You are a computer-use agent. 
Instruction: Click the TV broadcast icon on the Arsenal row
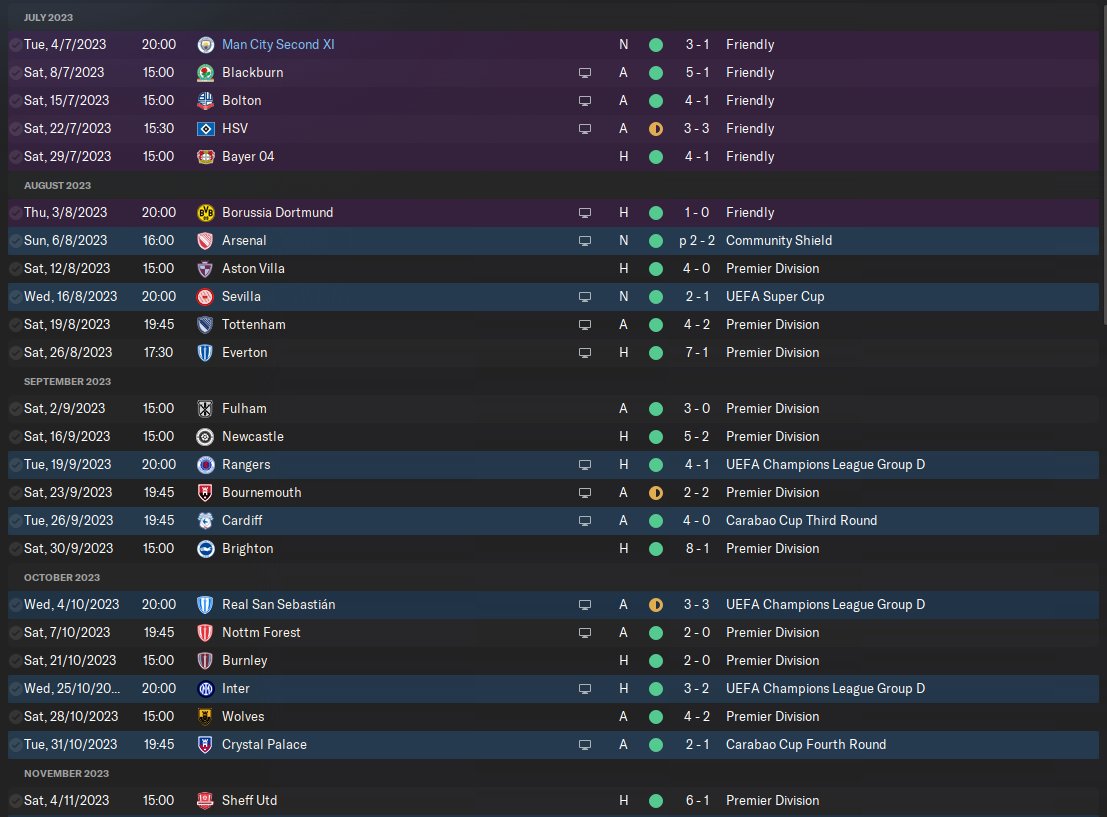(585, 241)
